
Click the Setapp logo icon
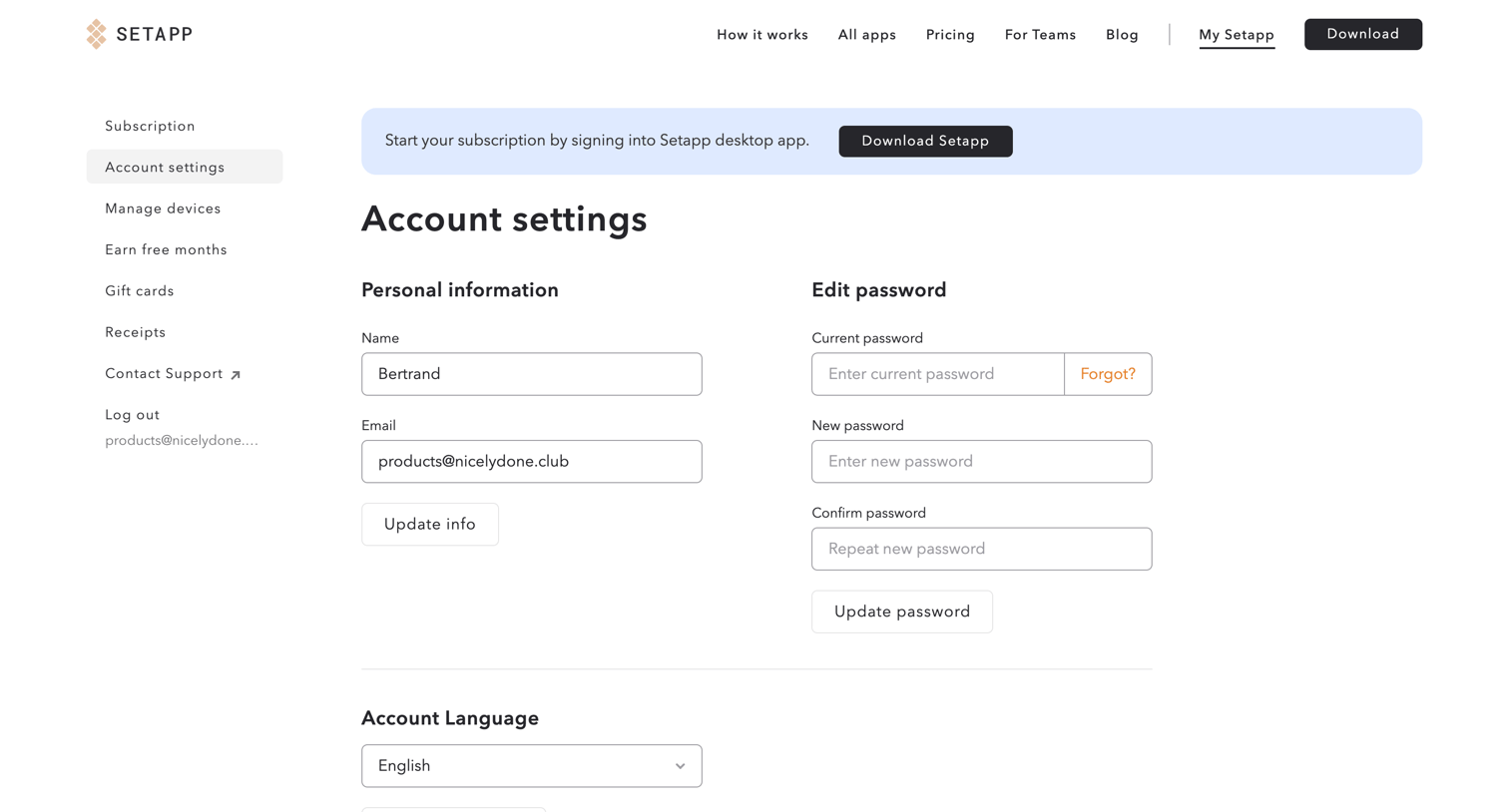pyautogui.click(x=96, y=34)
